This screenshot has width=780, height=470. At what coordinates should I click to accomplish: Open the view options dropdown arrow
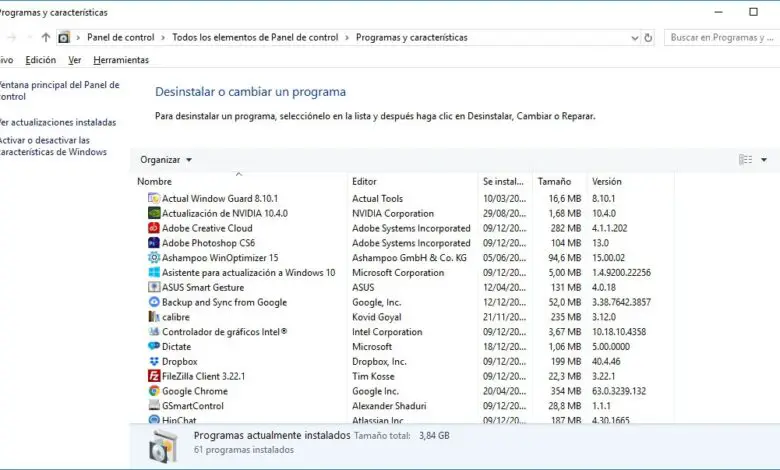(764, 160)
